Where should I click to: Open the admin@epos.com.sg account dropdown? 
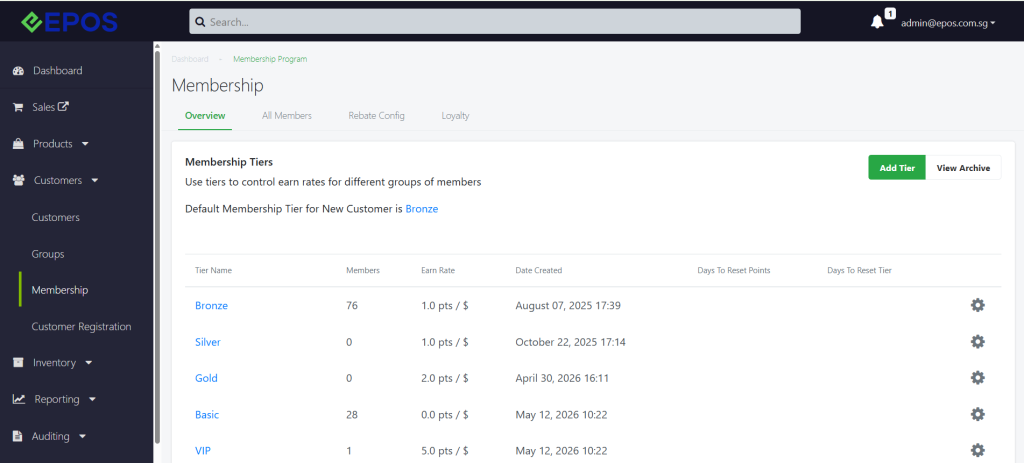tap(948, 22)
